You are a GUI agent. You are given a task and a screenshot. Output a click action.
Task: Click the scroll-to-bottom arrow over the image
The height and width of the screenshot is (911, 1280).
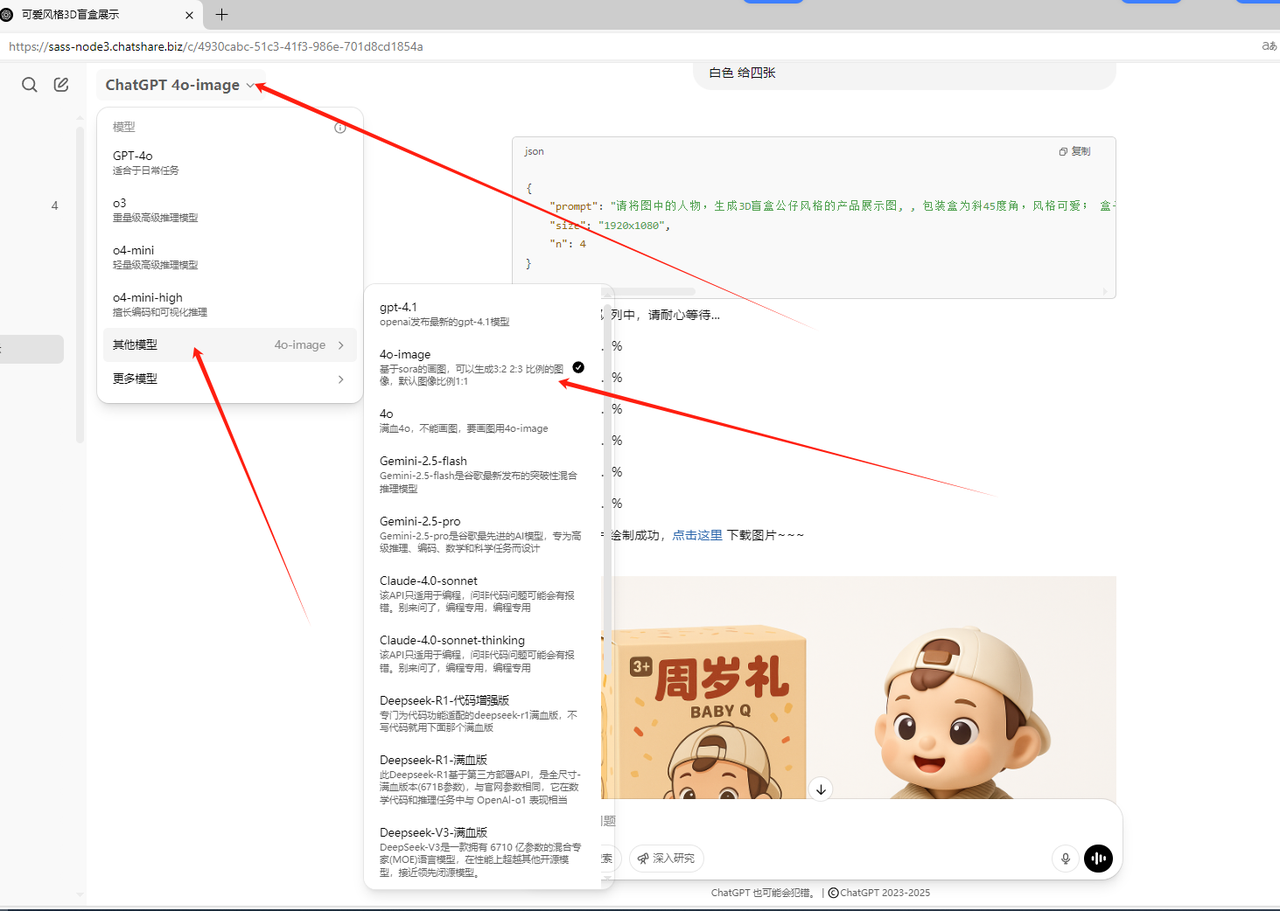(x=820, y=789)
